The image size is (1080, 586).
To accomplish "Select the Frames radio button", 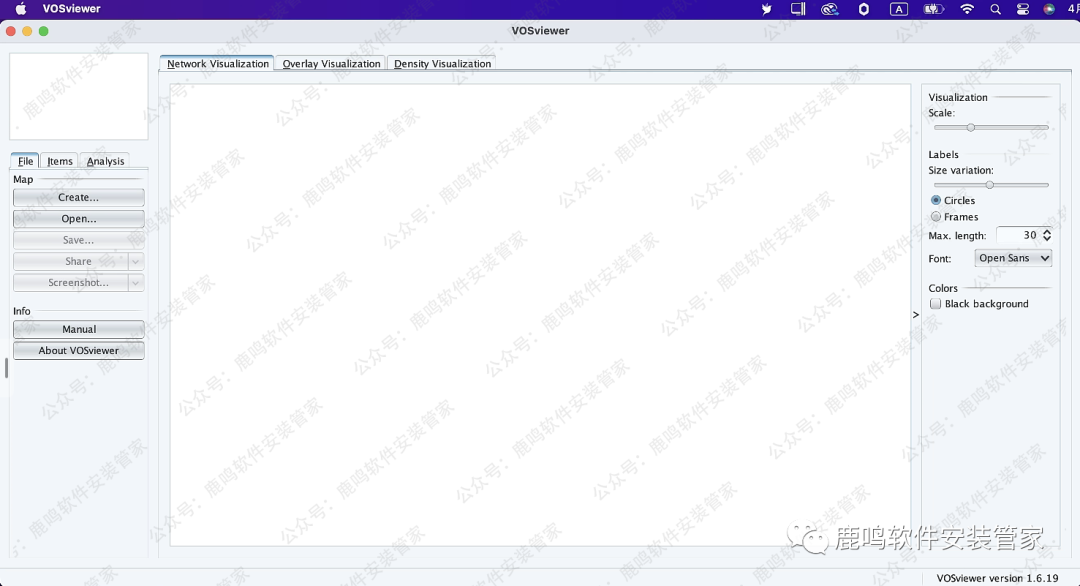I will 936,217.
